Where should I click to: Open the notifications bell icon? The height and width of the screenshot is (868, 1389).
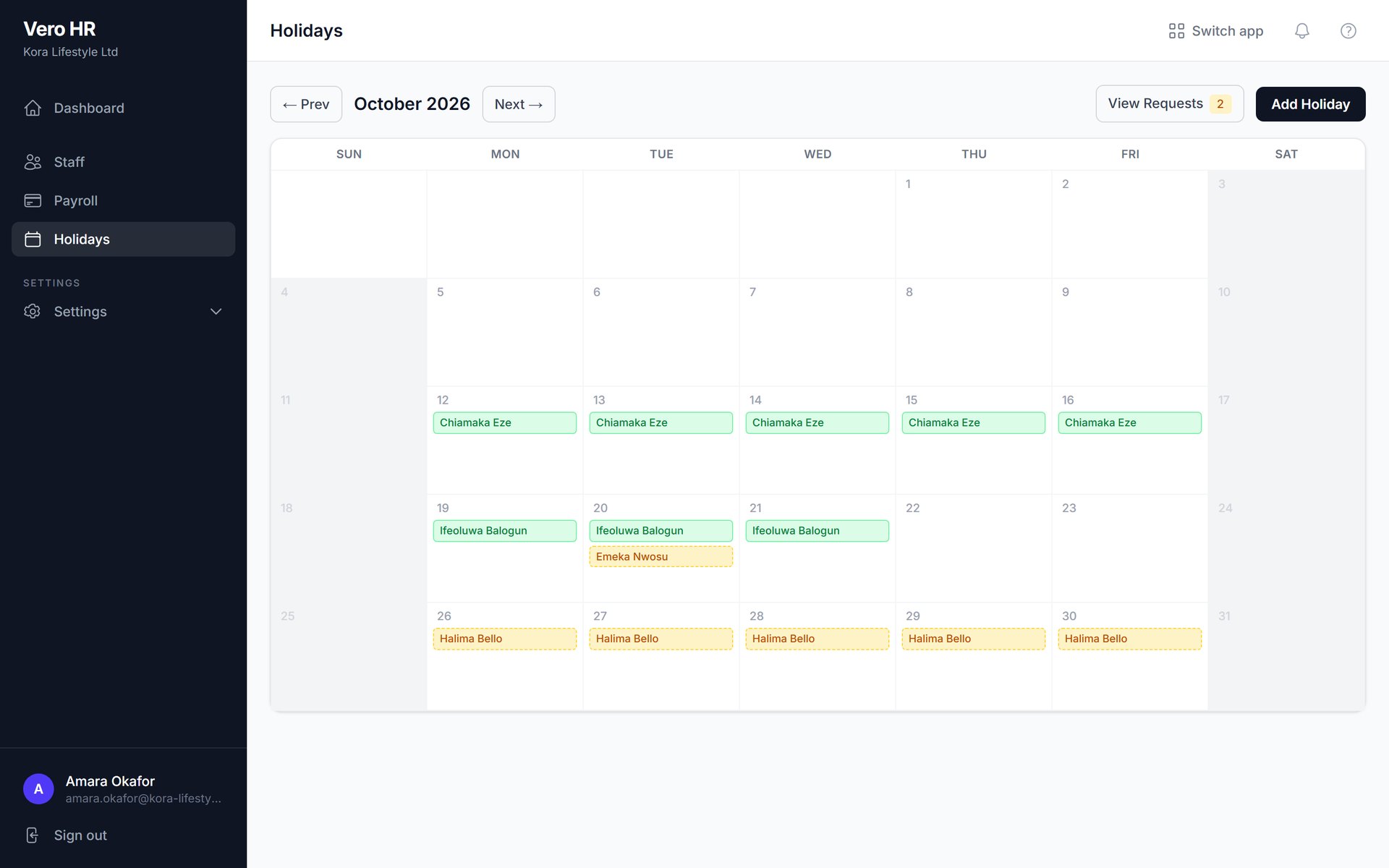pos(1301,31)
